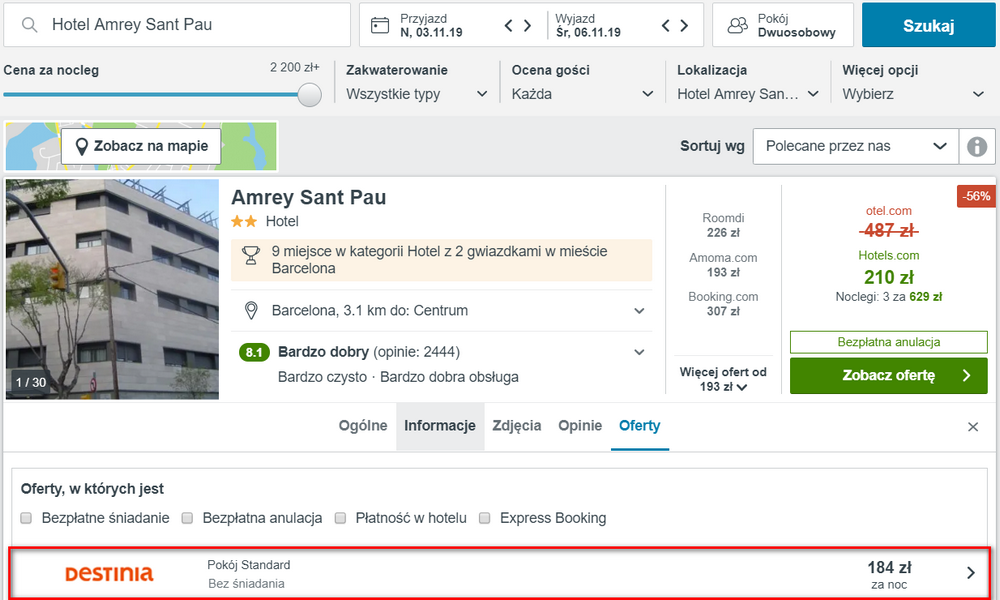Image resolution: width=1000 pixels, height=600 pixels.
Task: Expand Więcej ofert od 193 zł
Action: (x=723, y=379)
